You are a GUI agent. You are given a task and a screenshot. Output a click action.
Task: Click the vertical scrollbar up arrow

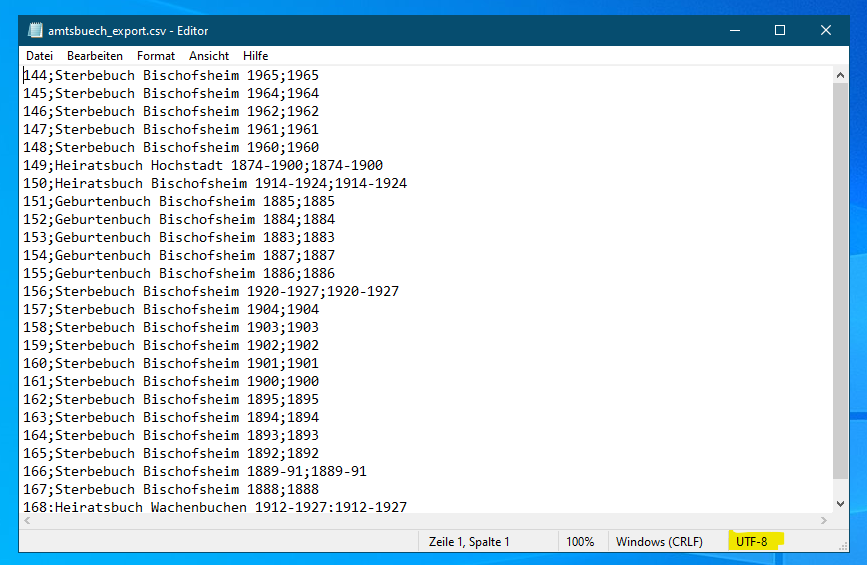point(841,75)
